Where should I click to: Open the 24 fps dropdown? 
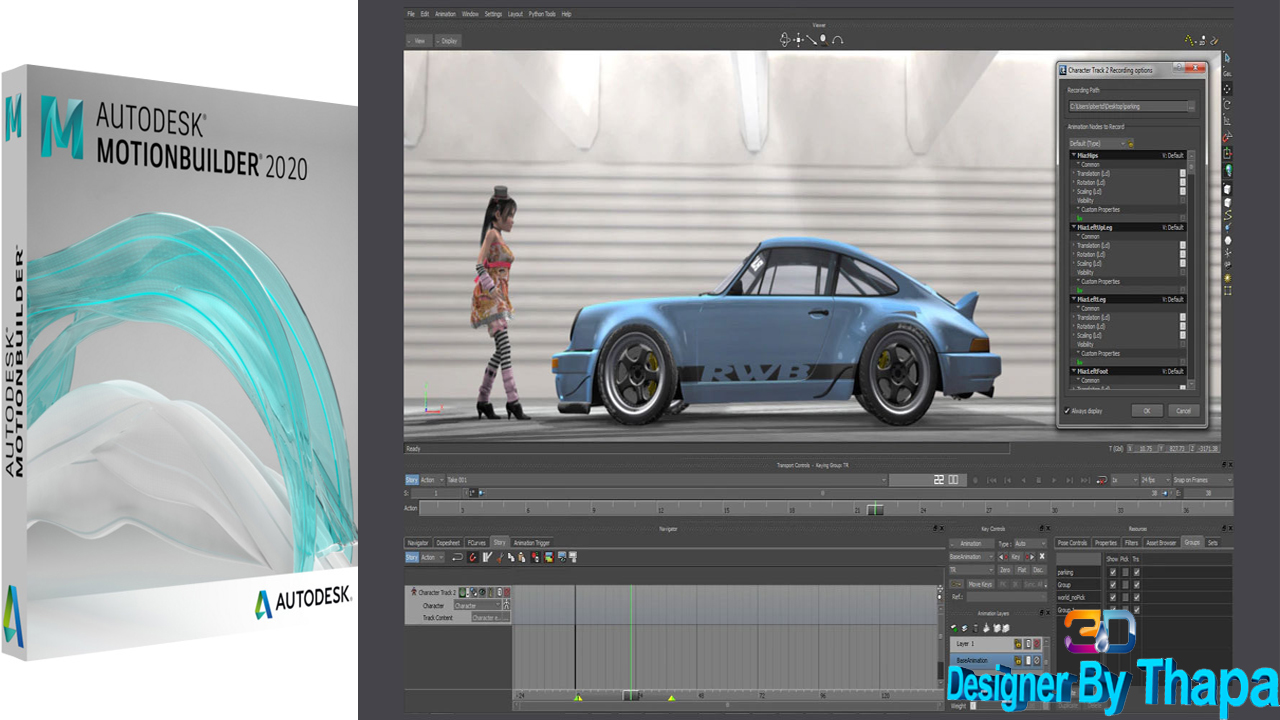[x=1155, y=480]
